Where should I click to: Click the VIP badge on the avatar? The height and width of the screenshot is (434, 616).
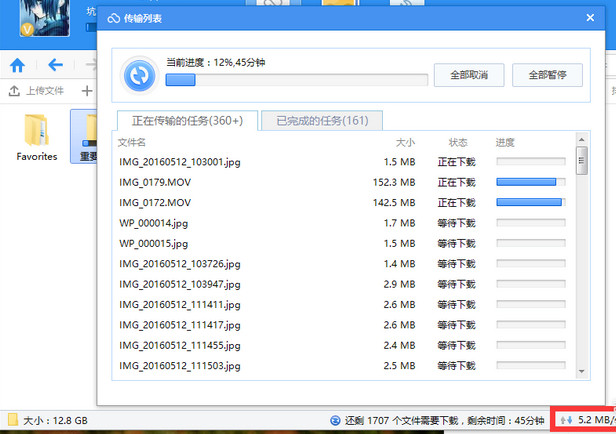tap(27, 29)
